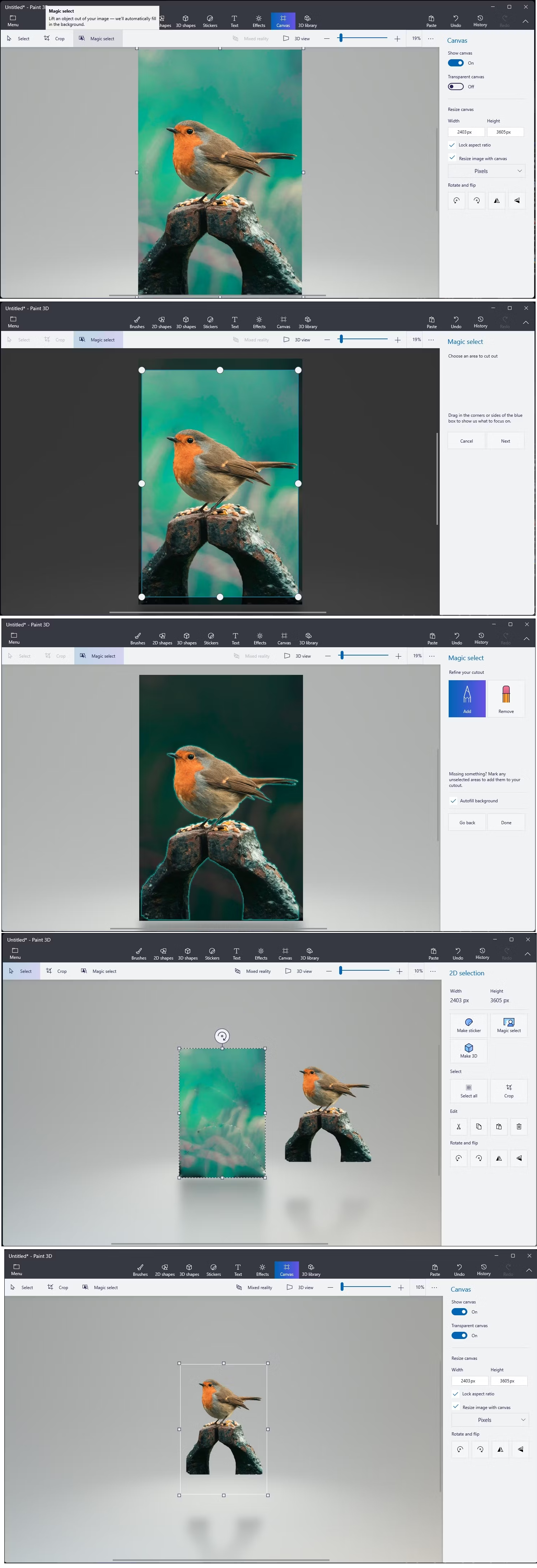Zoom out with minus in the Transparent-canvas-On window
The height and width of the screenshot is (1568, 537).
pos(330,1287)
